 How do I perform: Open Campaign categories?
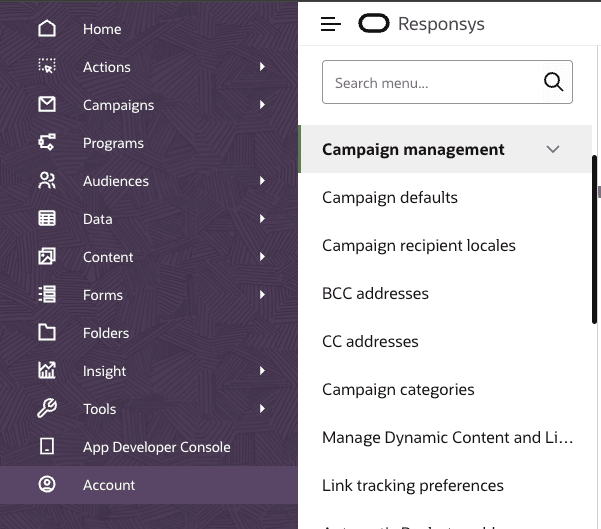398,390
